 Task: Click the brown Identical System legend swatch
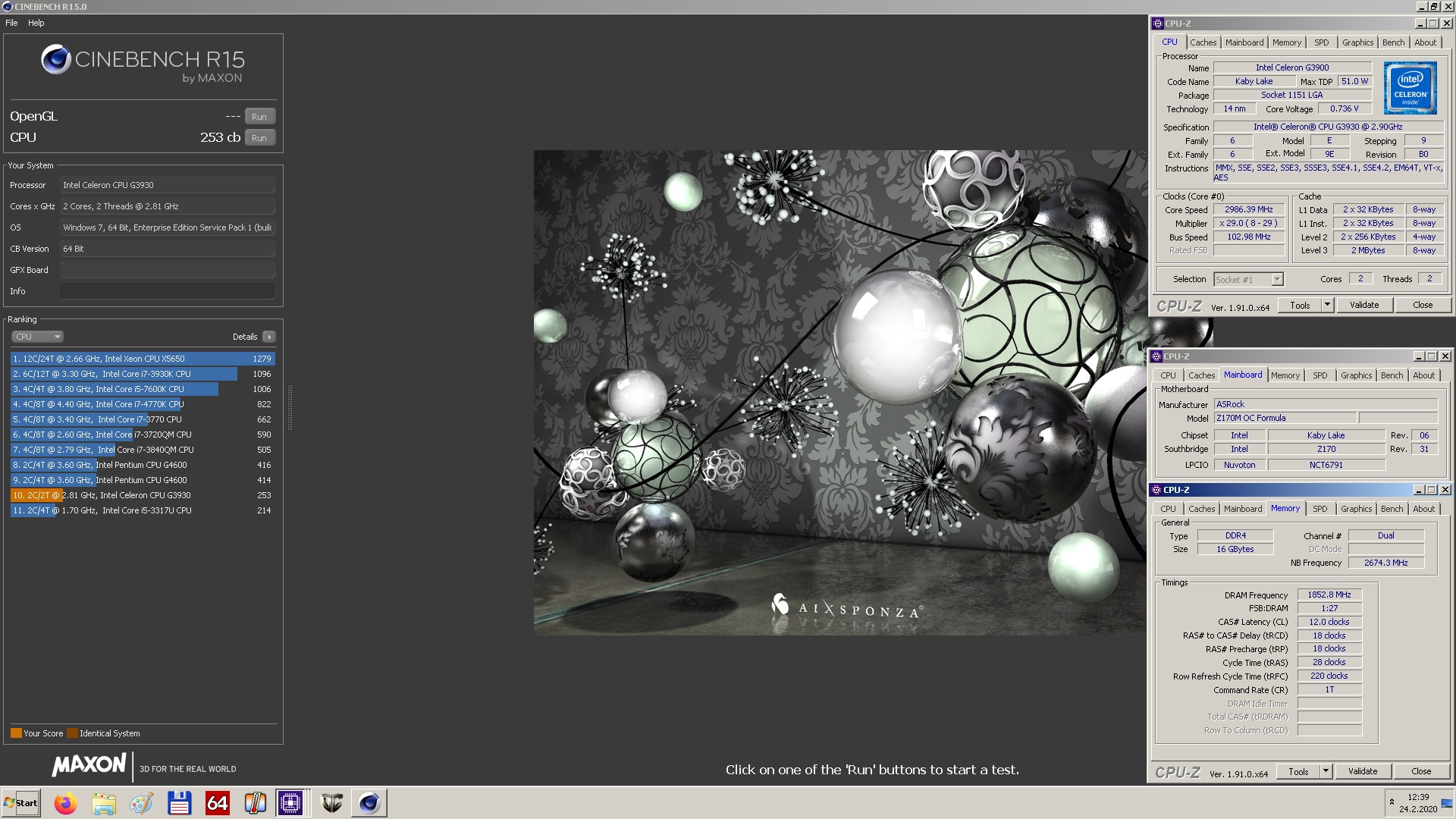[72, 733]
